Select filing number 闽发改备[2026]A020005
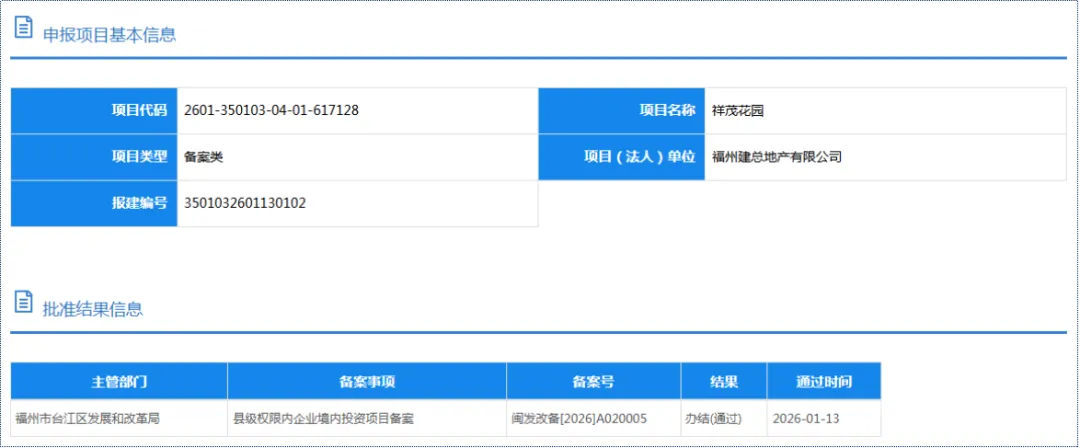This screenshot has width=1080, height=448. pyautogui.click(x=579, y=418)
